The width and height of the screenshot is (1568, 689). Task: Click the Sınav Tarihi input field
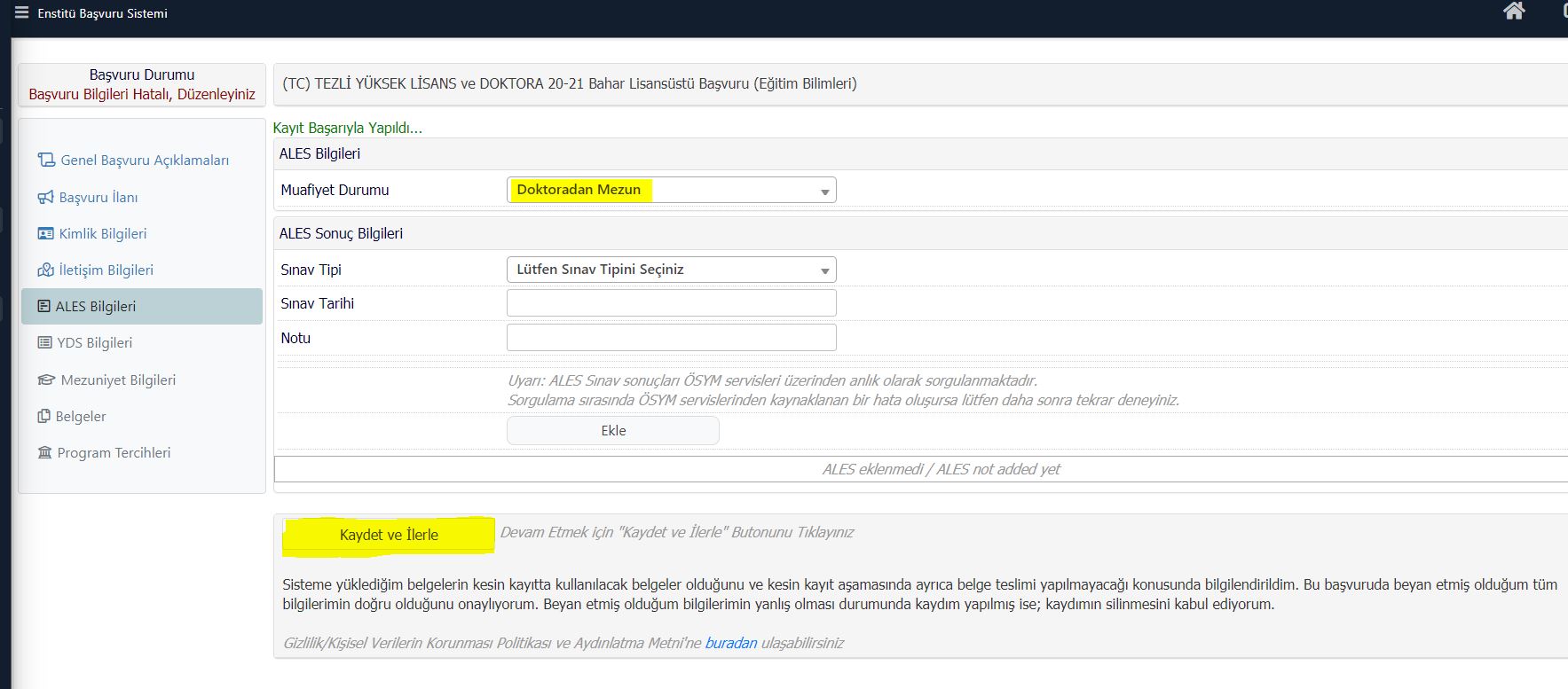tap(671, 303)
